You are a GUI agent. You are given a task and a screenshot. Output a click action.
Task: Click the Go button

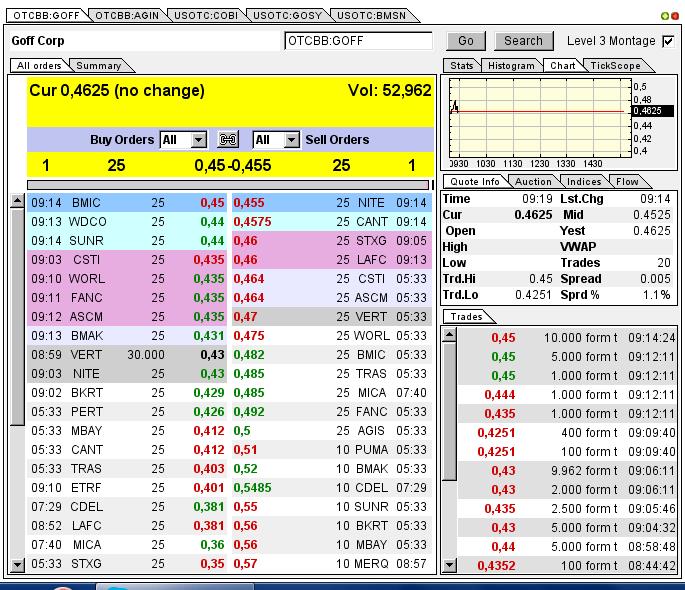click(x=466, y=41)
